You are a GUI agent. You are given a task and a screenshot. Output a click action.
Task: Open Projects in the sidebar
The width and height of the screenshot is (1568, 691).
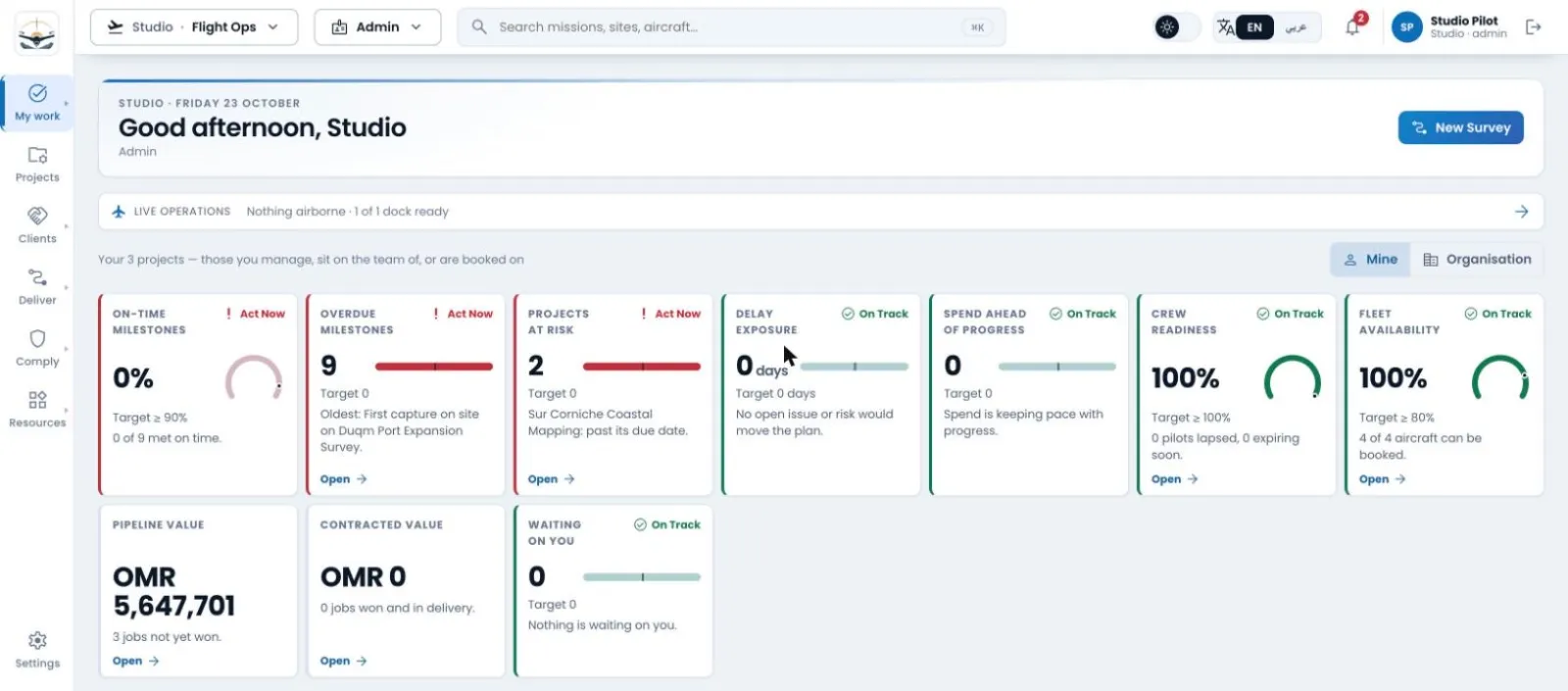[x=37, y=165]
